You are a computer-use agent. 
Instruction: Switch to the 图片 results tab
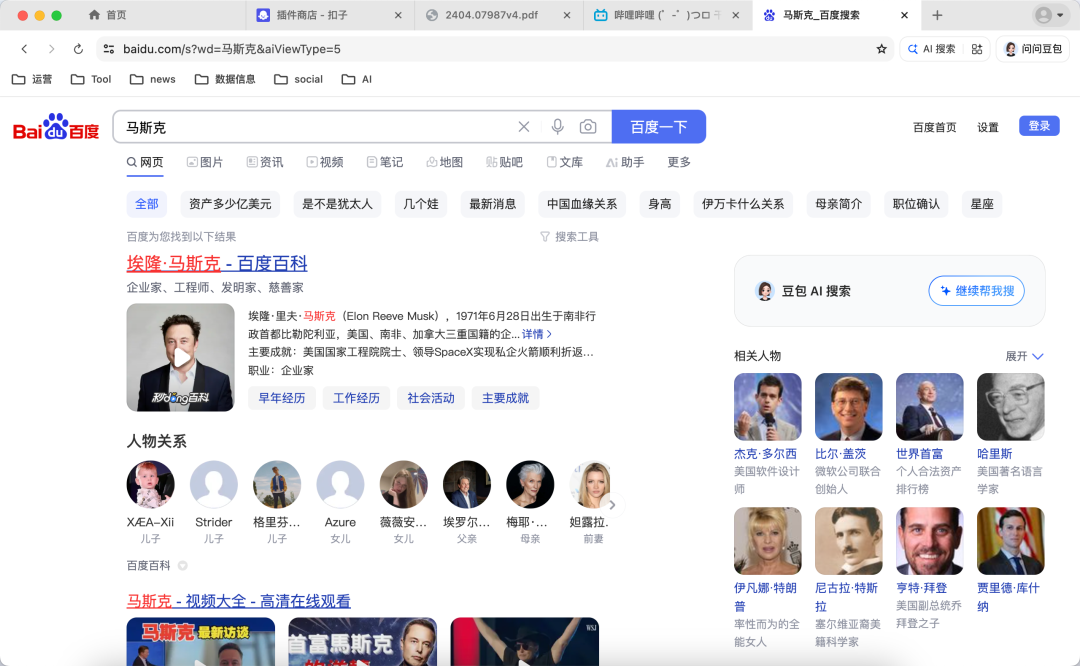point(205,161)
